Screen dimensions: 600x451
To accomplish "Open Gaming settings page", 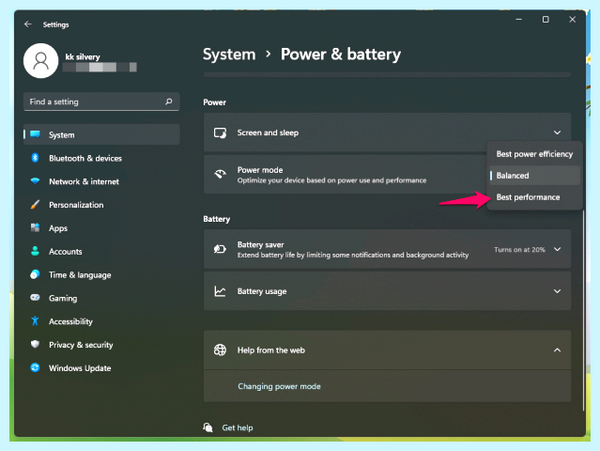I will [x=101, y=298].
